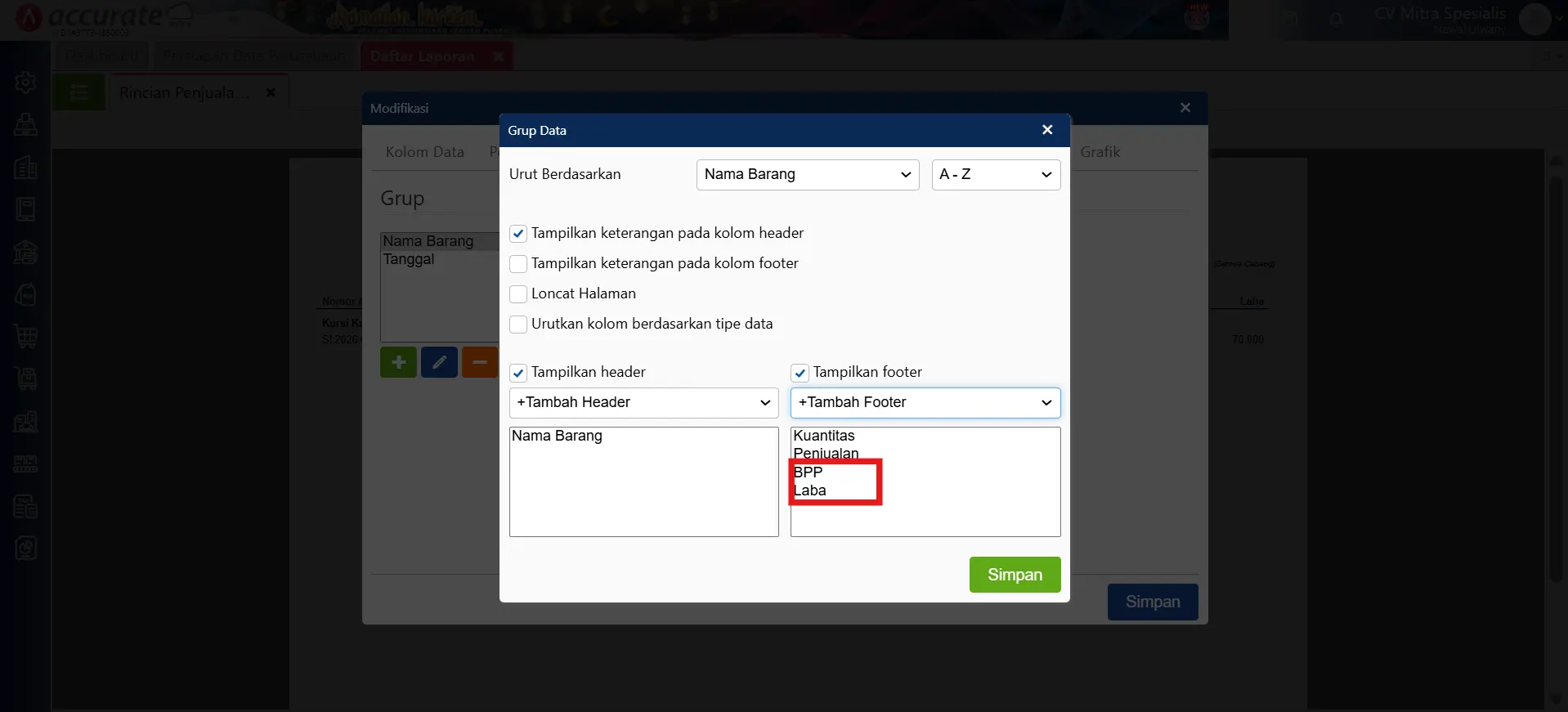
Task: Click the orange minus remove-group button
Action: (479, 362)
